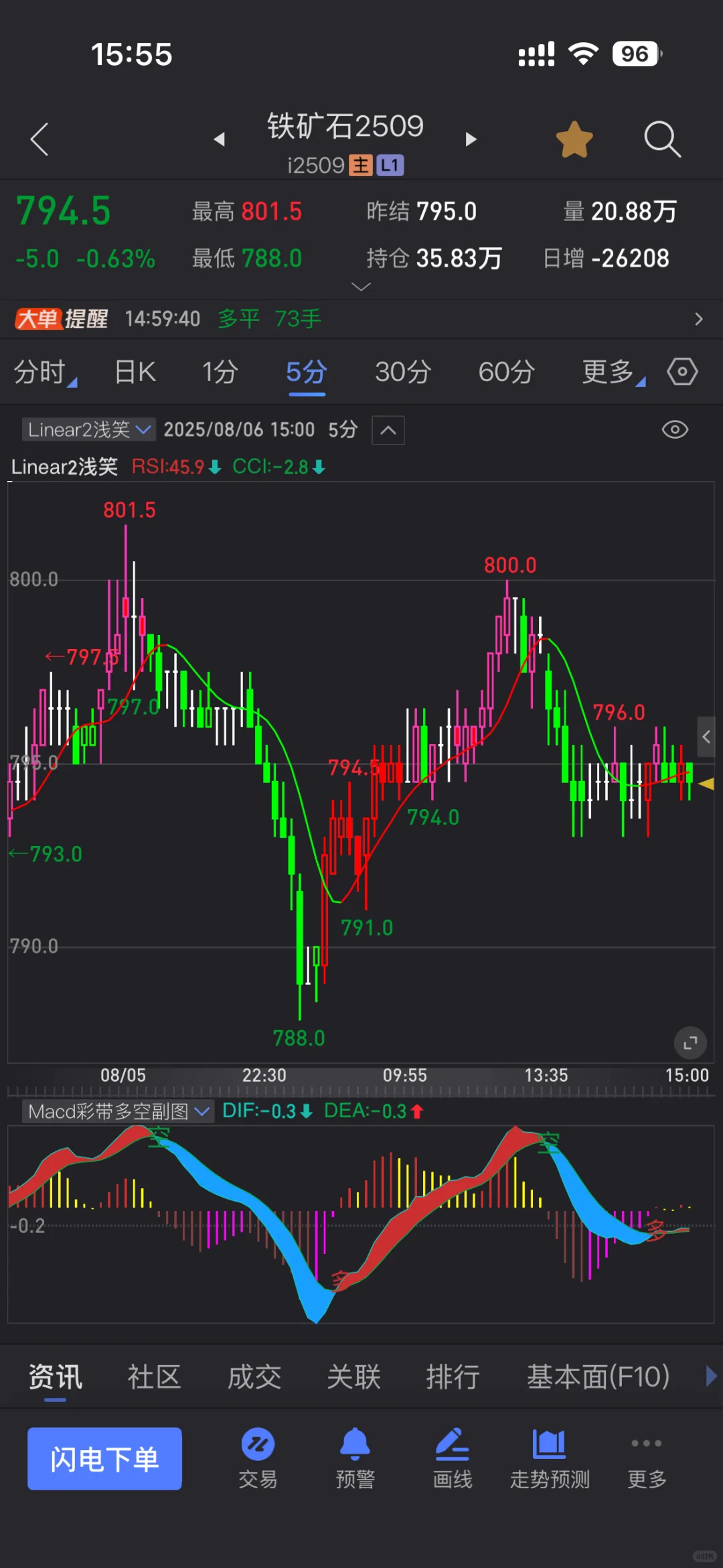Open Macd彩带多空副图 indicator dropdown
This screenshot has width=723, height=1568.
coord(118,1112)
